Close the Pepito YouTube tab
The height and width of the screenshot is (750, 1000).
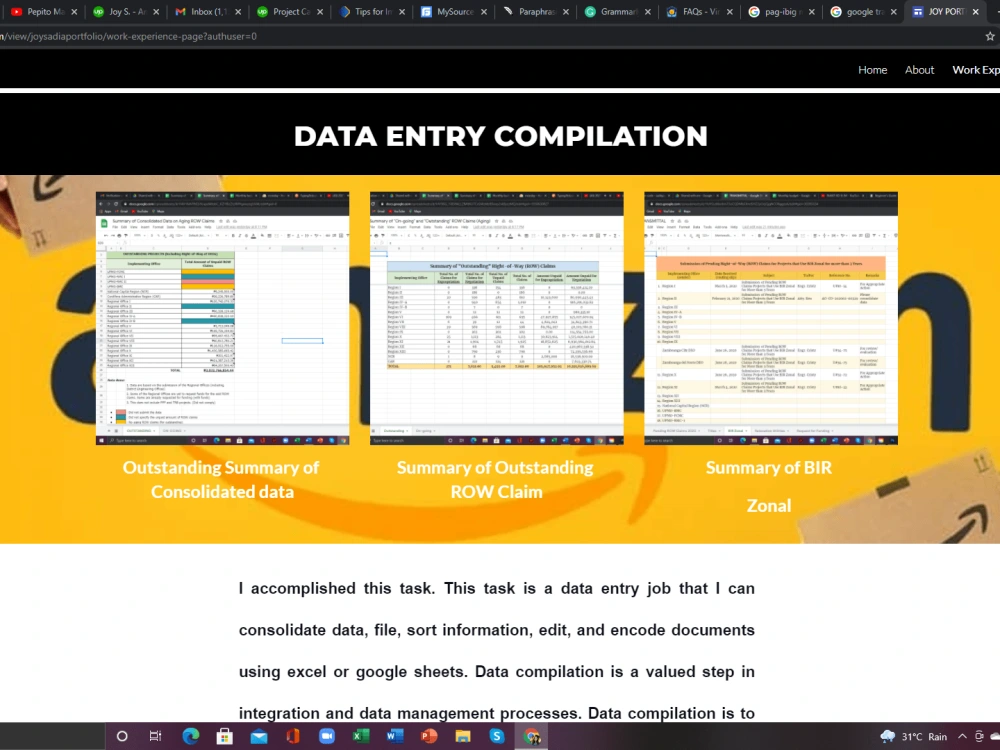[x=74, y=11]
